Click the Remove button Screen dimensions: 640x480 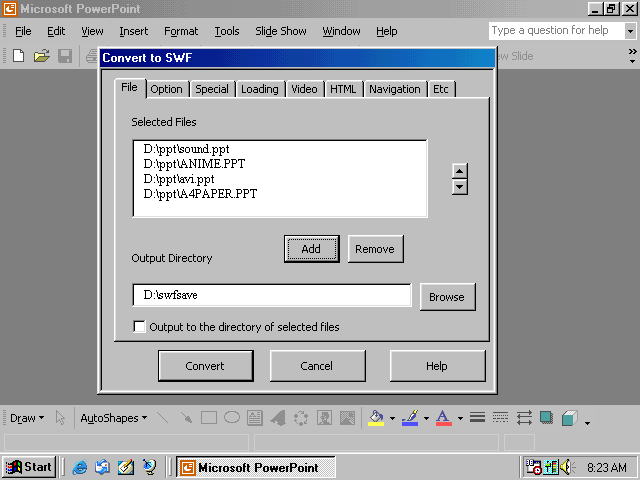375,249
